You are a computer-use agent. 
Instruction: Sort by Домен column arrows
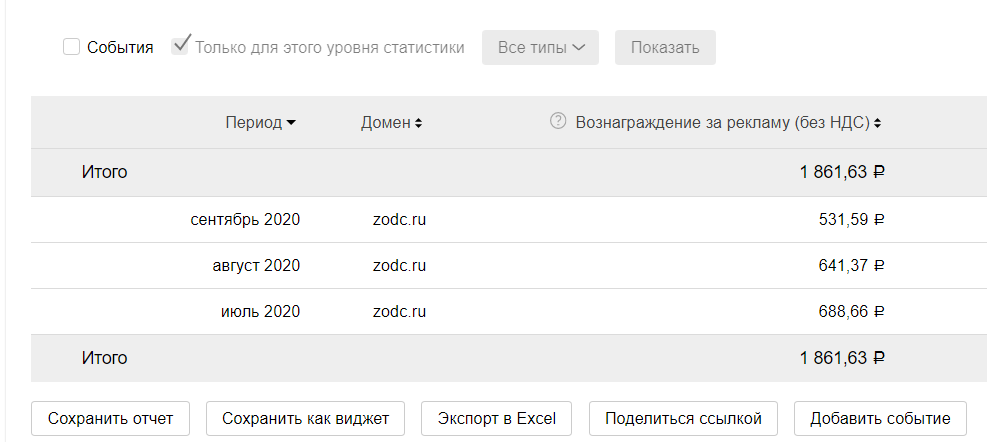click(418, 123)
